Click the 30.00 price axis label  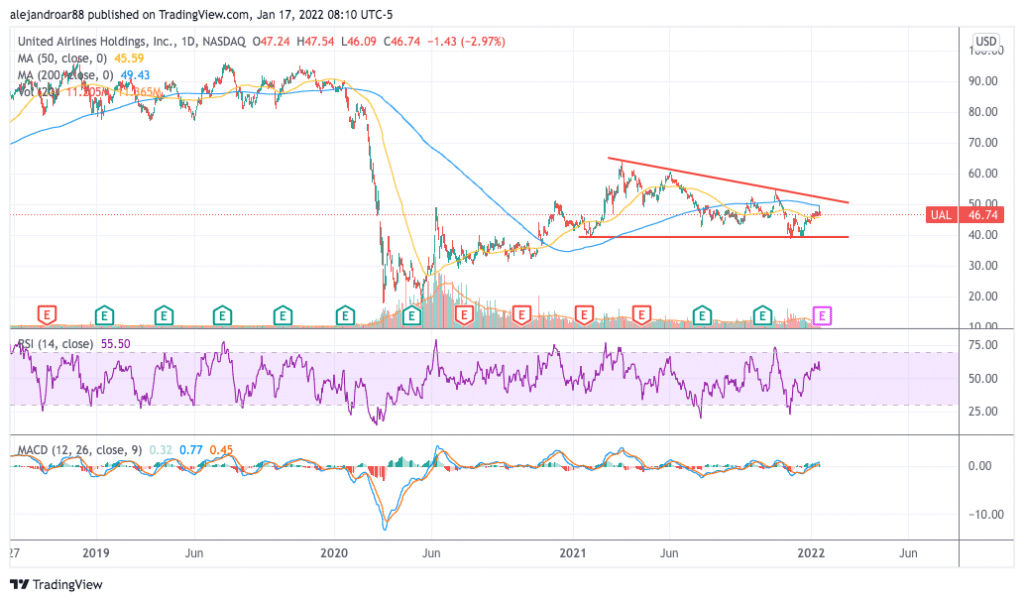pyautogui.click(x=983, y=266)
